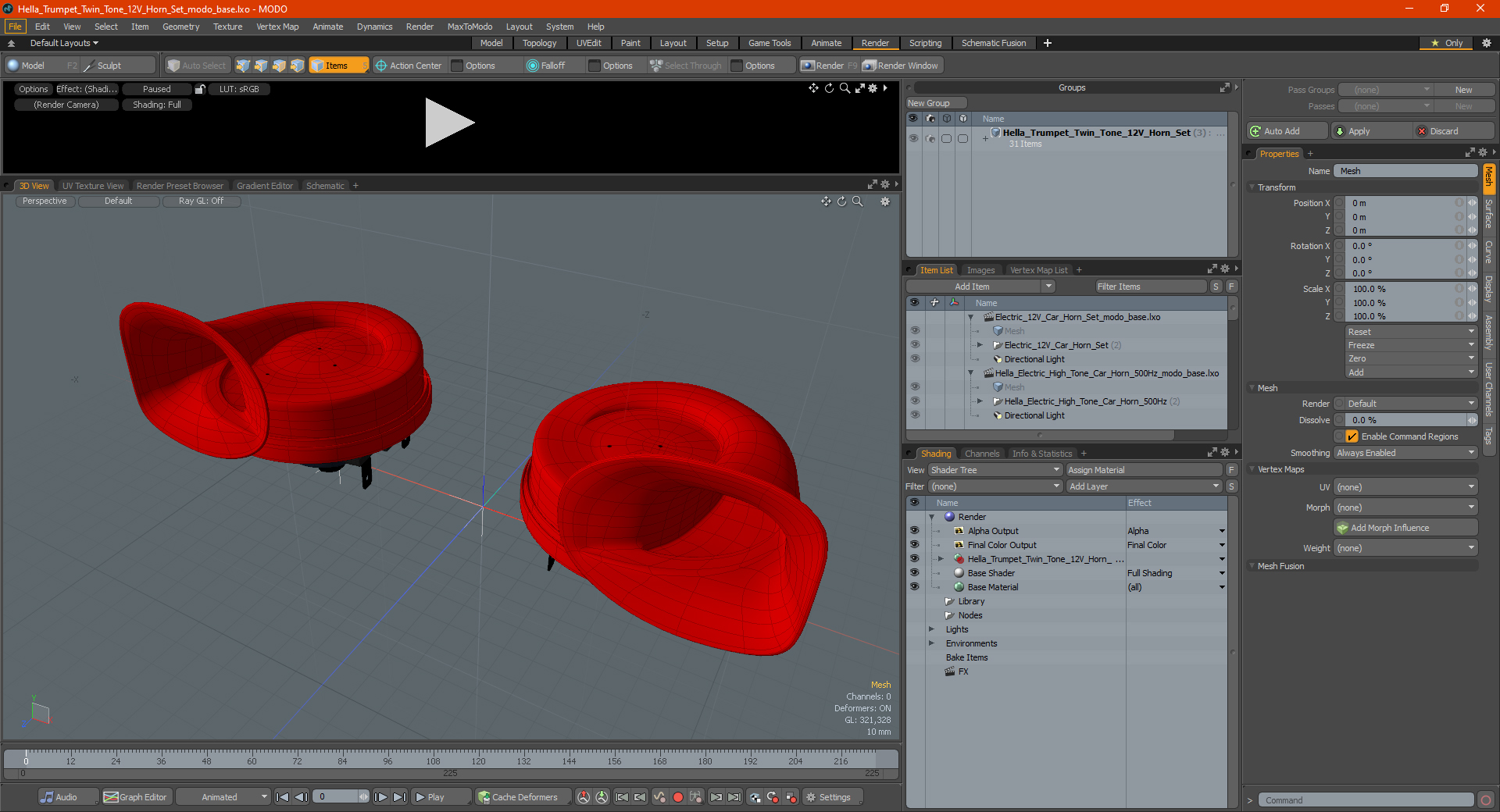Create New Group

point(935,103)
